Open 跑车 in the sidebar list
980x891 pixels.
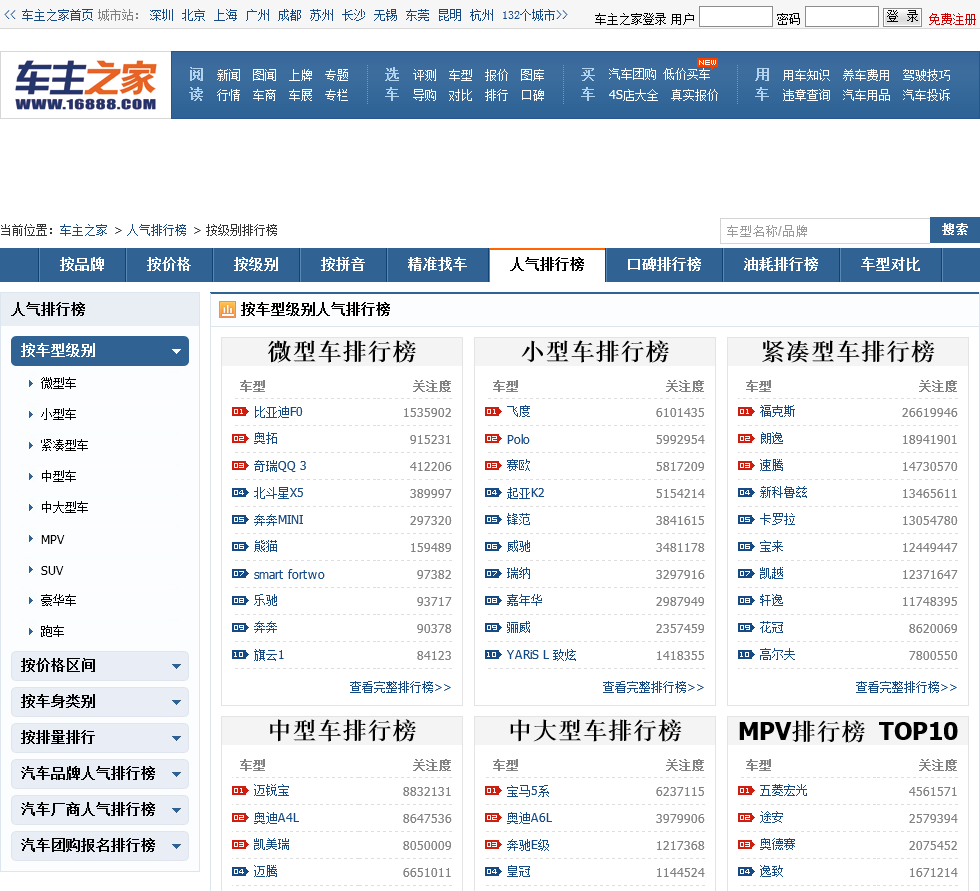pyautogui.click(x=52, y=632)
